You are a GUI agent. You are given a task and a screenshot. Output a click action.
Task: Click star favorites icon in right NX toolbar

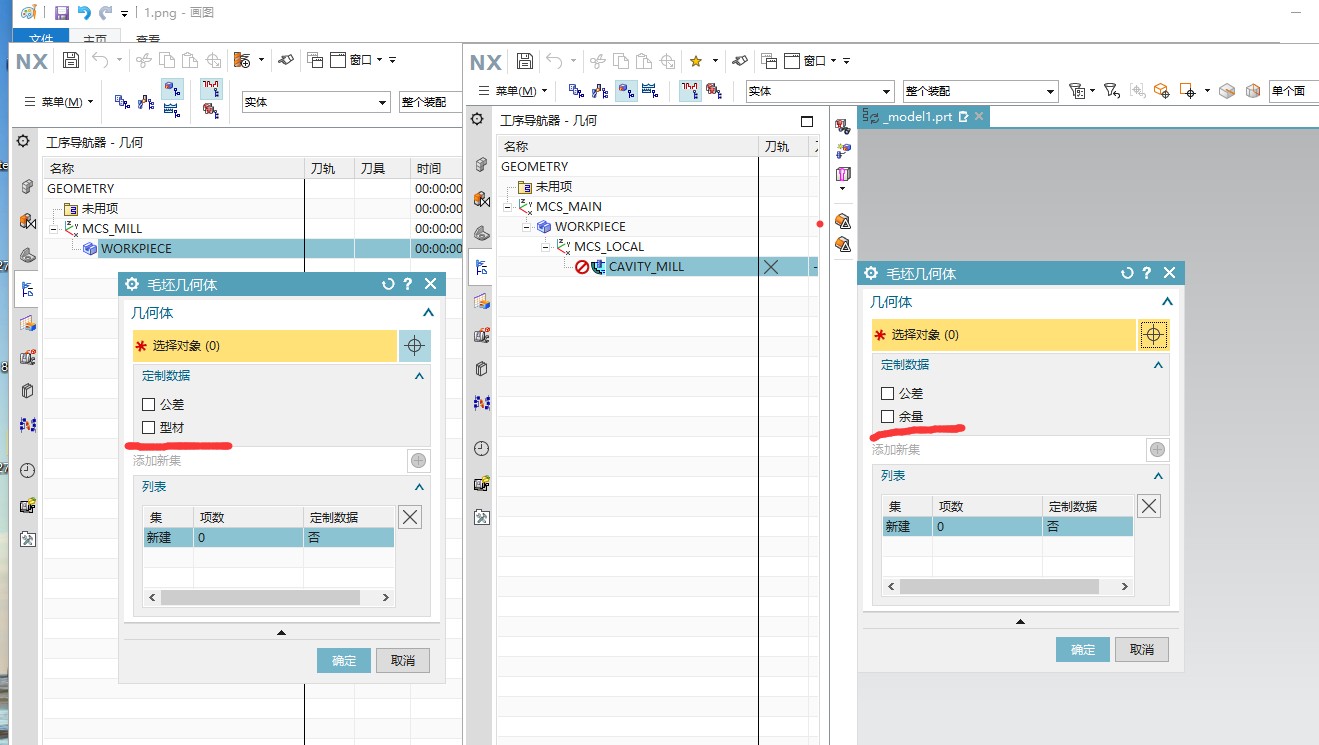pos(696,61)
